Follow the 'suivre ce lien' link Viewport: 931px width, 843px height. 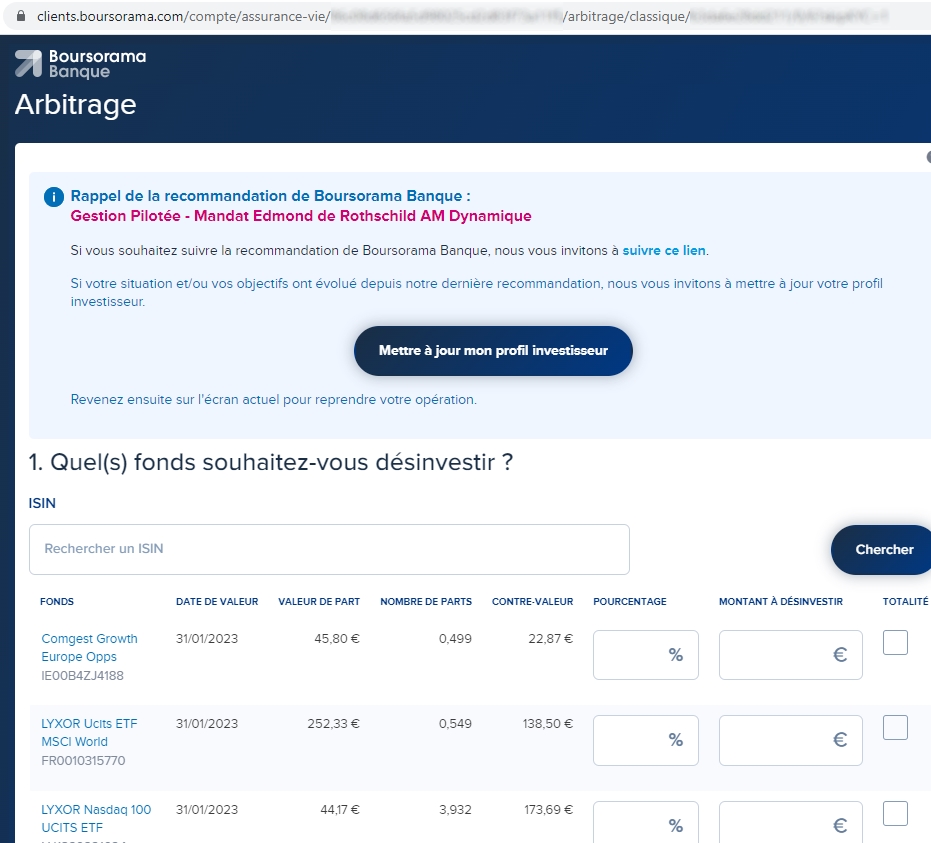[664, 250]
